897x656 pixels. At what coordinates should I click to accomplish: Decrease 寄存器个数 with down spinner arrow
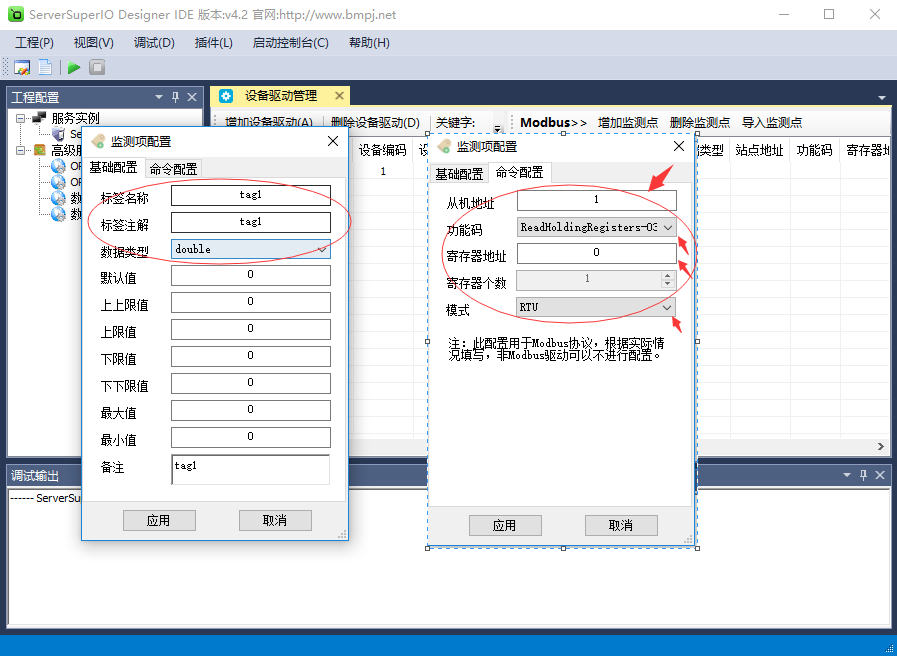667,283
